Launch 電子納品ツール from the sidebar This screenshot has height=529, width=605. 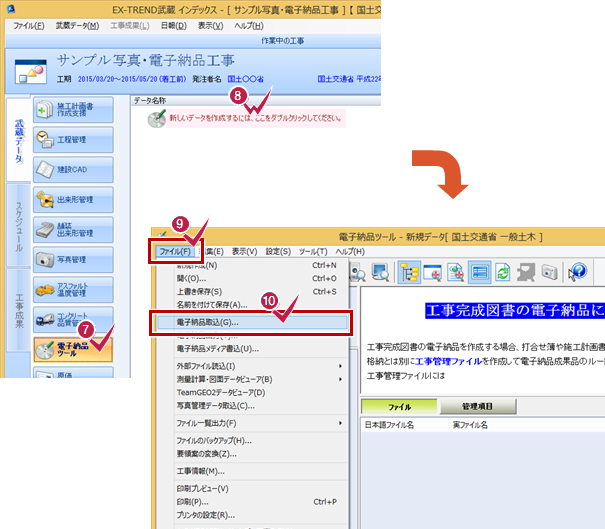click(73, 350)
